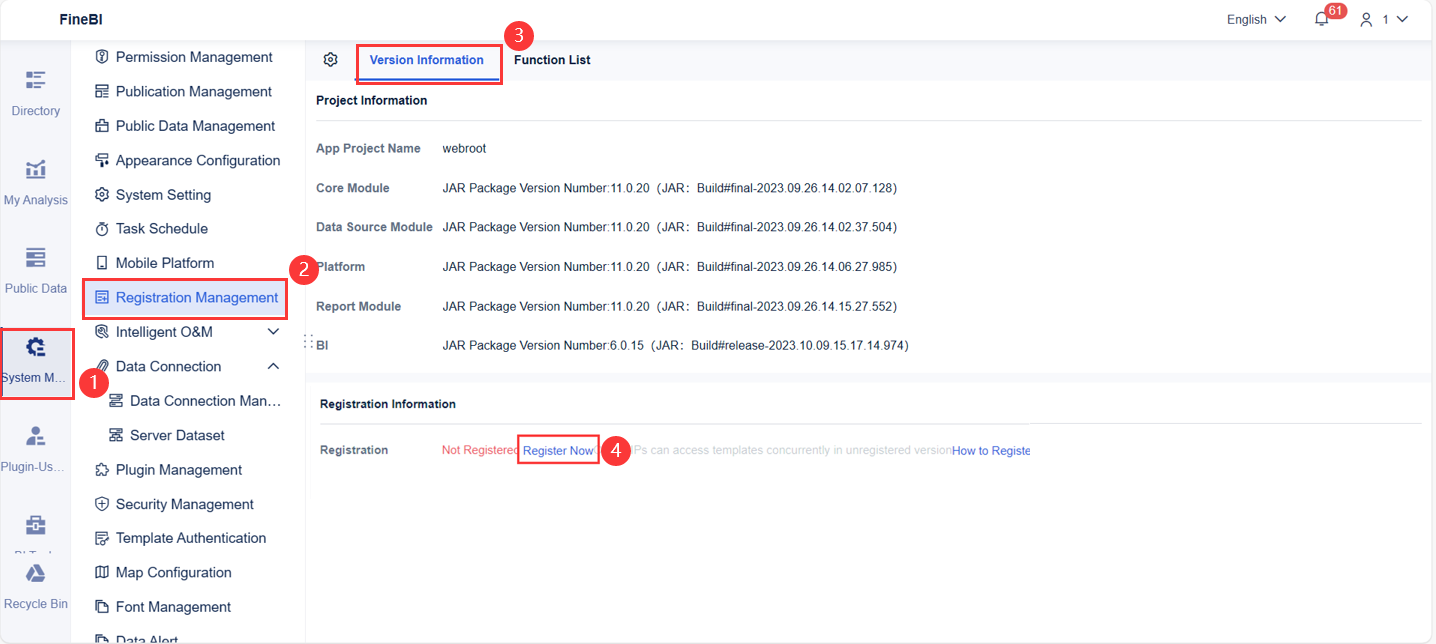The height and width of the screenshot is (644, 1436).
Task: Select the System Management sidebar icon
Action: click(x=35, y=360)
